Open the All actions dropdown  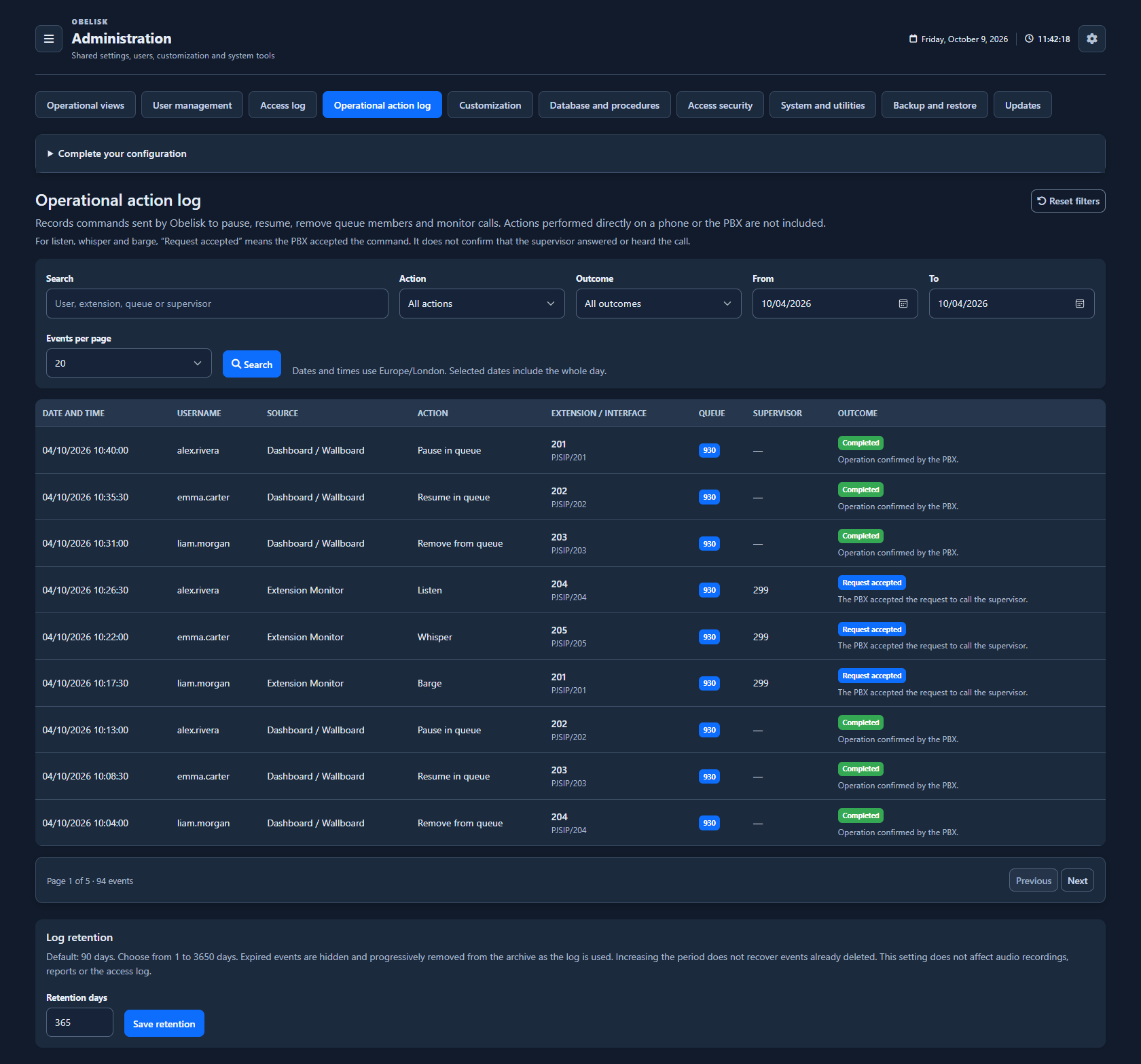click(482, 304)
